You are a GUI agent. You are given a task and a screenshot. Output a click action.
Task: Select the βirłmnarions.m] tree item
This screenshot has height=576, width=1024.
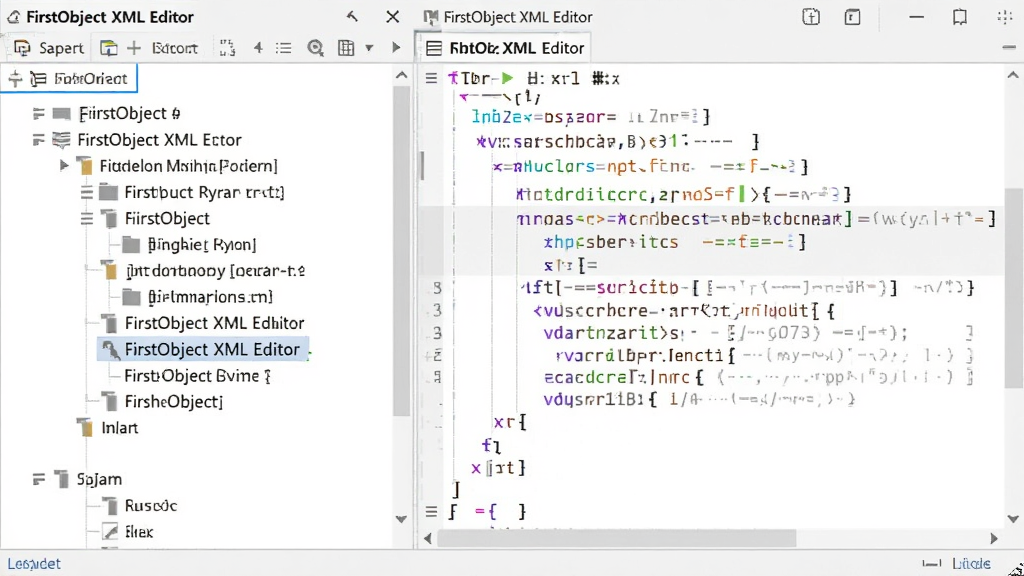(210, 296)
